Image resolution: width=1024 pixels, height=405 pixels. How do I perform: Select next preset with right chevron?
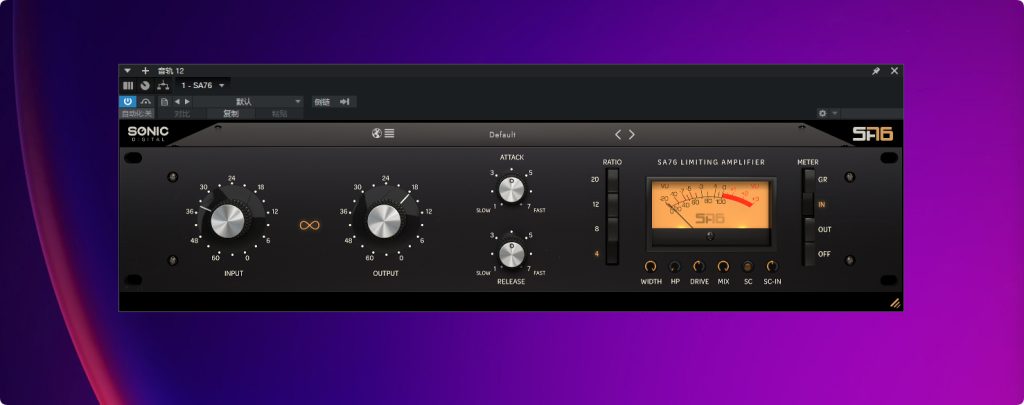coord(632,135)
